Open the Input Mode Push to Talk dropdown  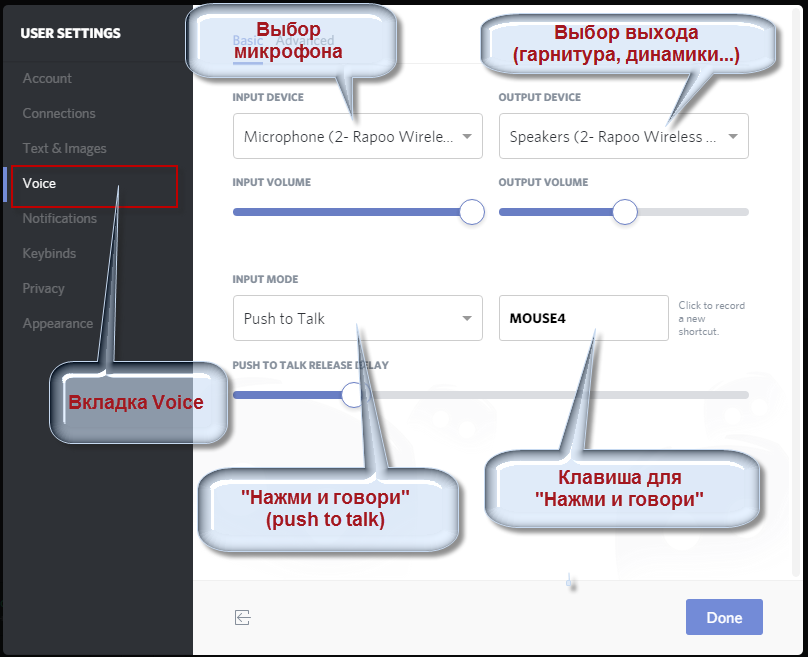tap(358, 318)
